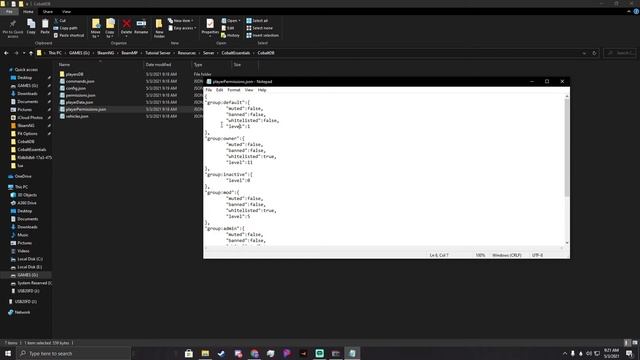This screenshot has height=360, width=640.
Task: Click the Refresh icon beside address bar
Action: pyautogui.click(x=594, y=53)
